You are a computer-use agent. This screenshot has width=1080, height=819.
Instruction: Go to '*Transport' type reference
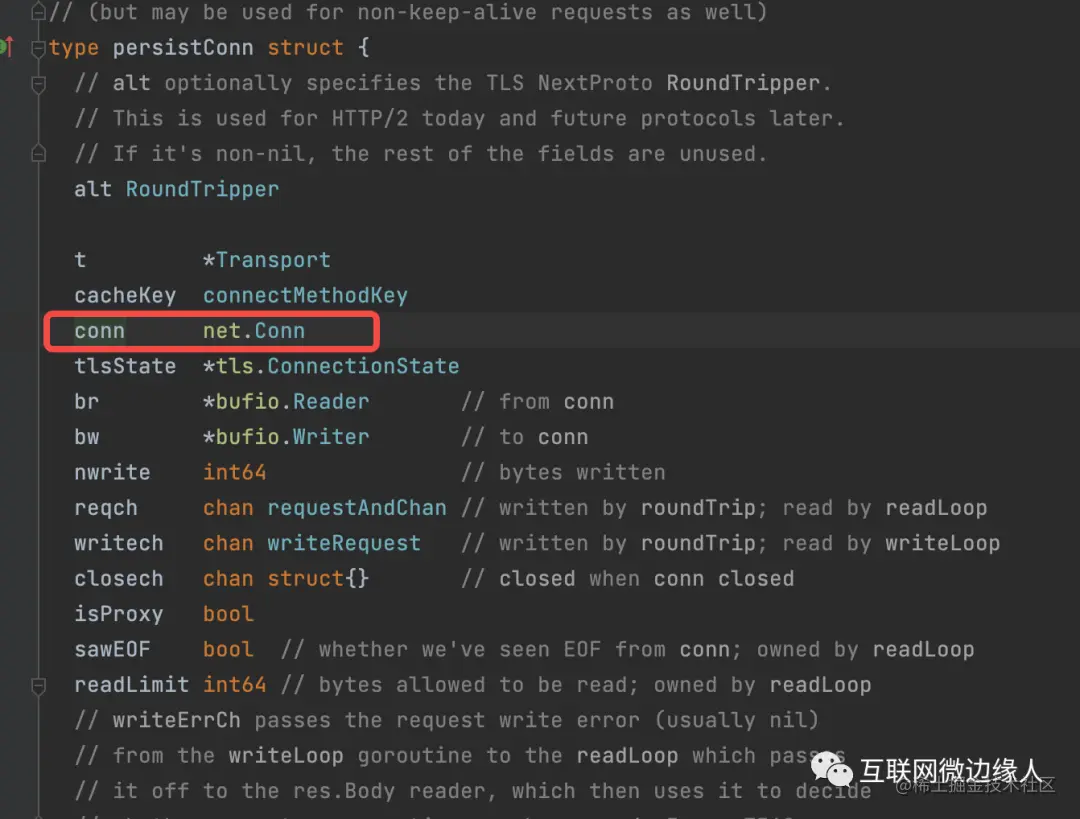click(x=267, y=260)
